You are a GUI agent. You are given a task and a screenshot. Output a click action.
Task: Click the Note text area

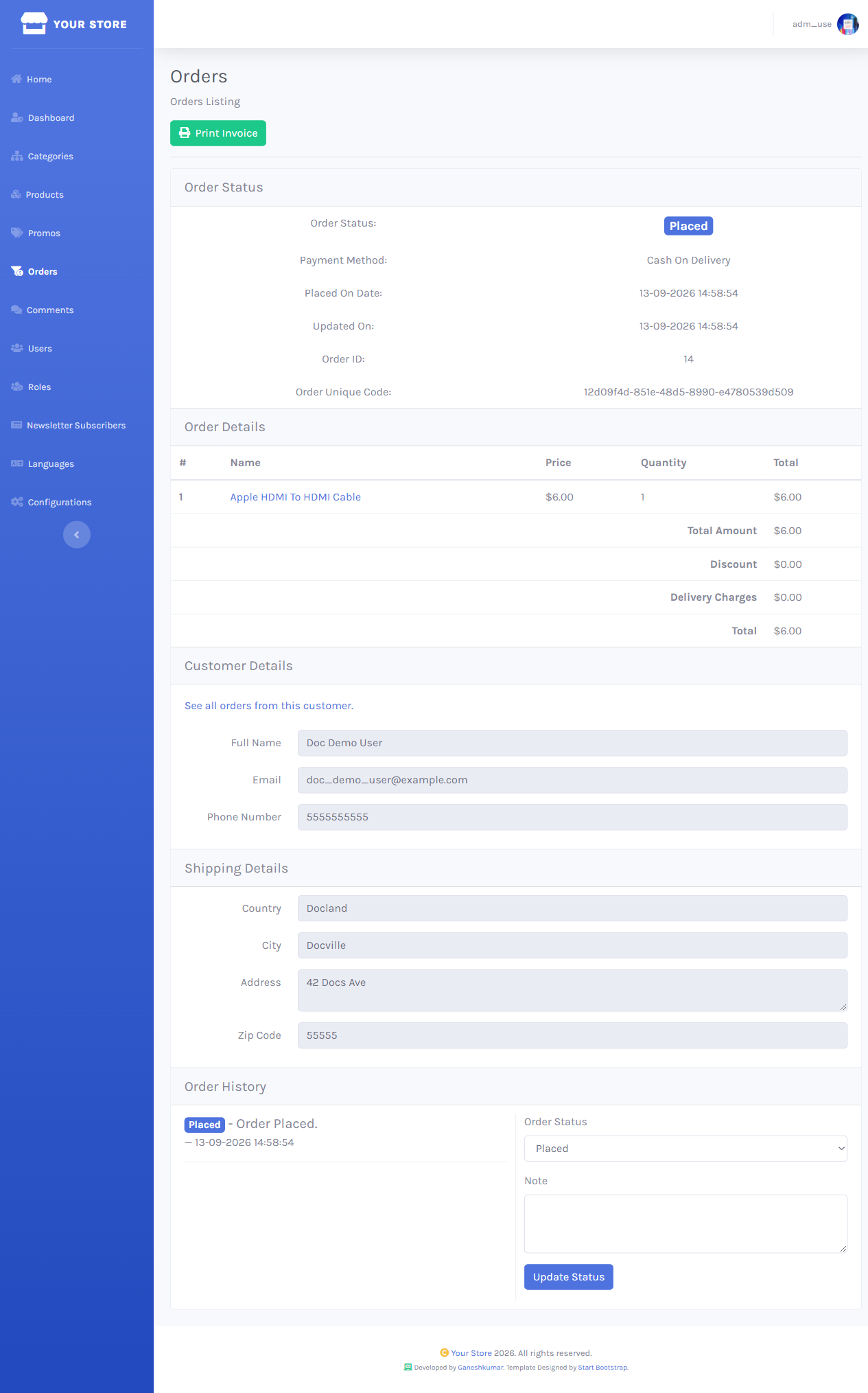coord(685,1223)
